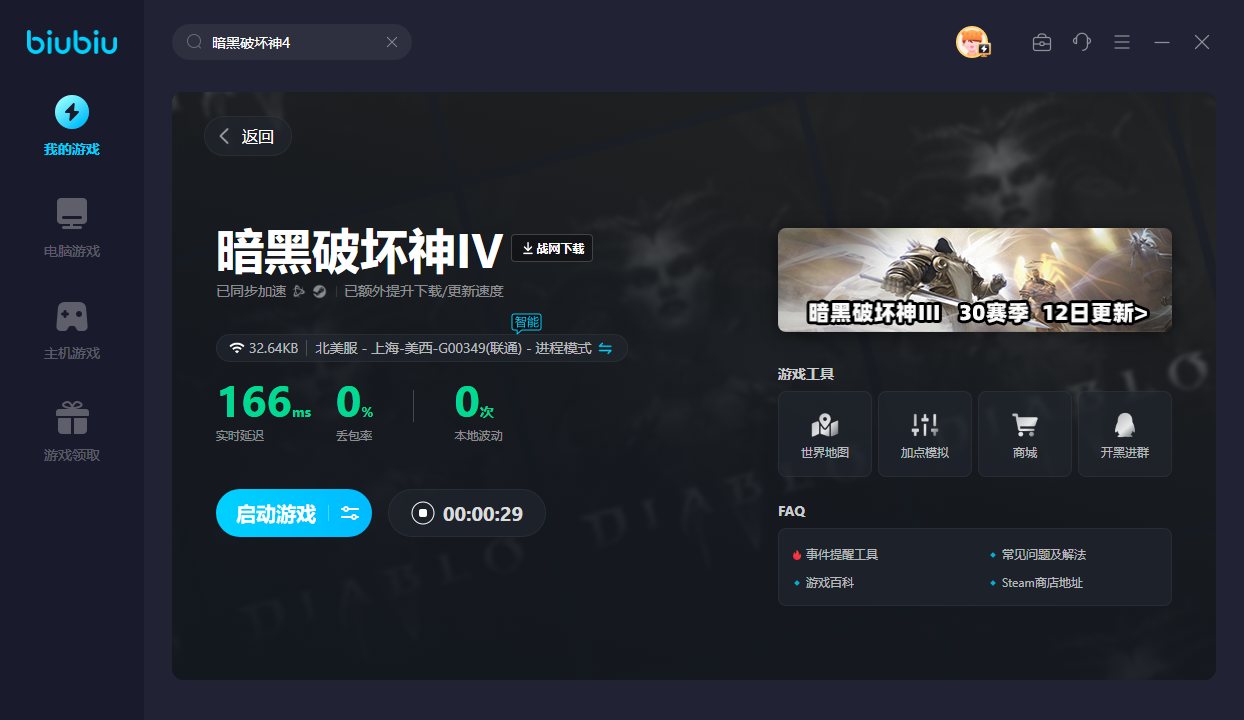This screenshot has height=720, width=1244.
Task: Open the toolbox briefcase icon
Action: tap(1042, 42)
